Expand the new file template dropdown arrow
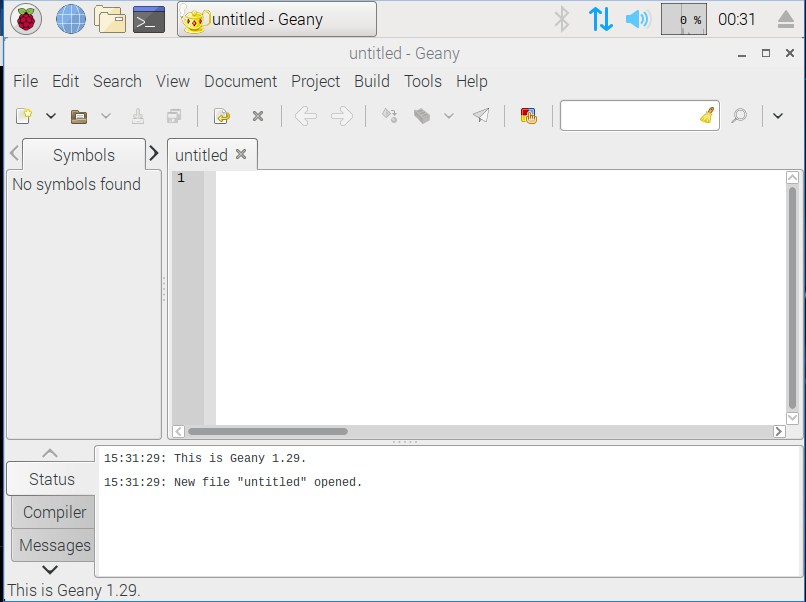Image resolution: width=806 pixels, height=602 pixels. 51,116
